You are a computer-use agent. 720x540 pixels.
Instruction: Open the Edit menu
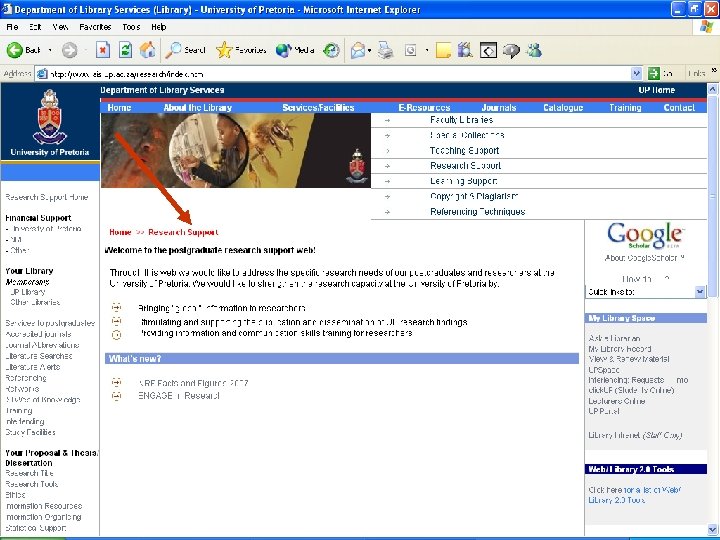35,27
